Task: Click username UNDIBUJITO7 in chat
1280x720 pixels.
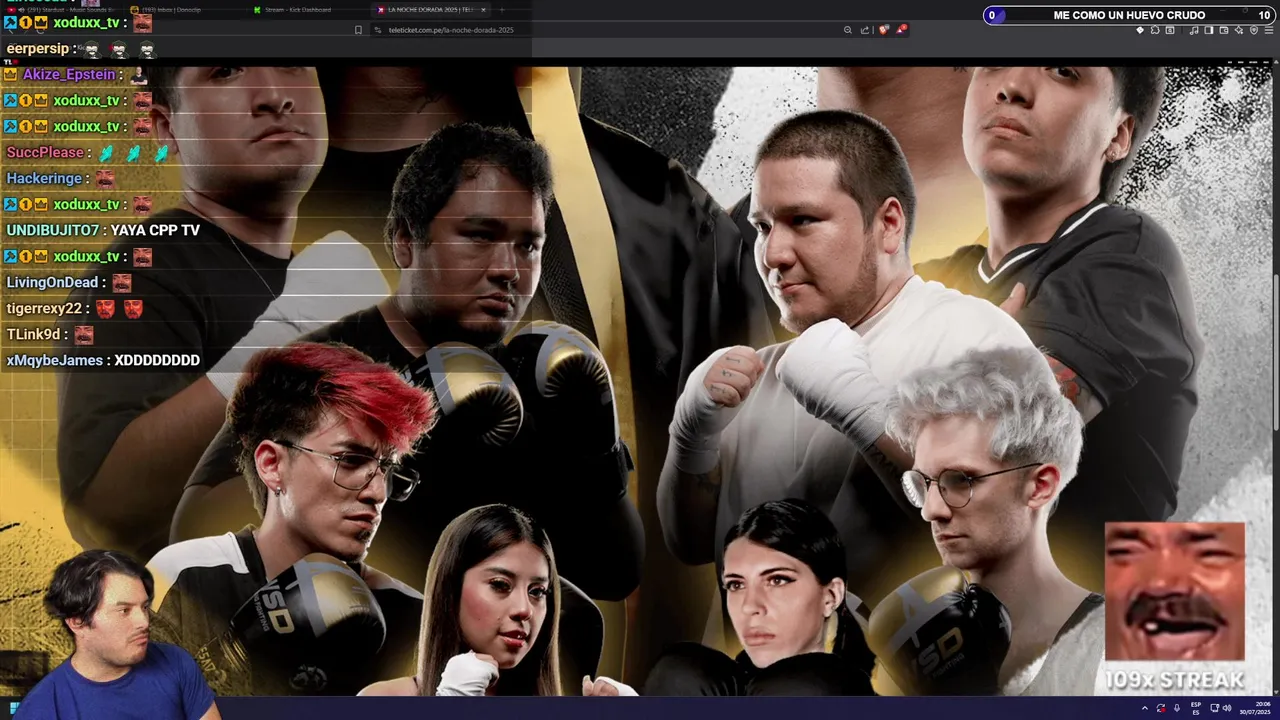Action: pos(53,231)
